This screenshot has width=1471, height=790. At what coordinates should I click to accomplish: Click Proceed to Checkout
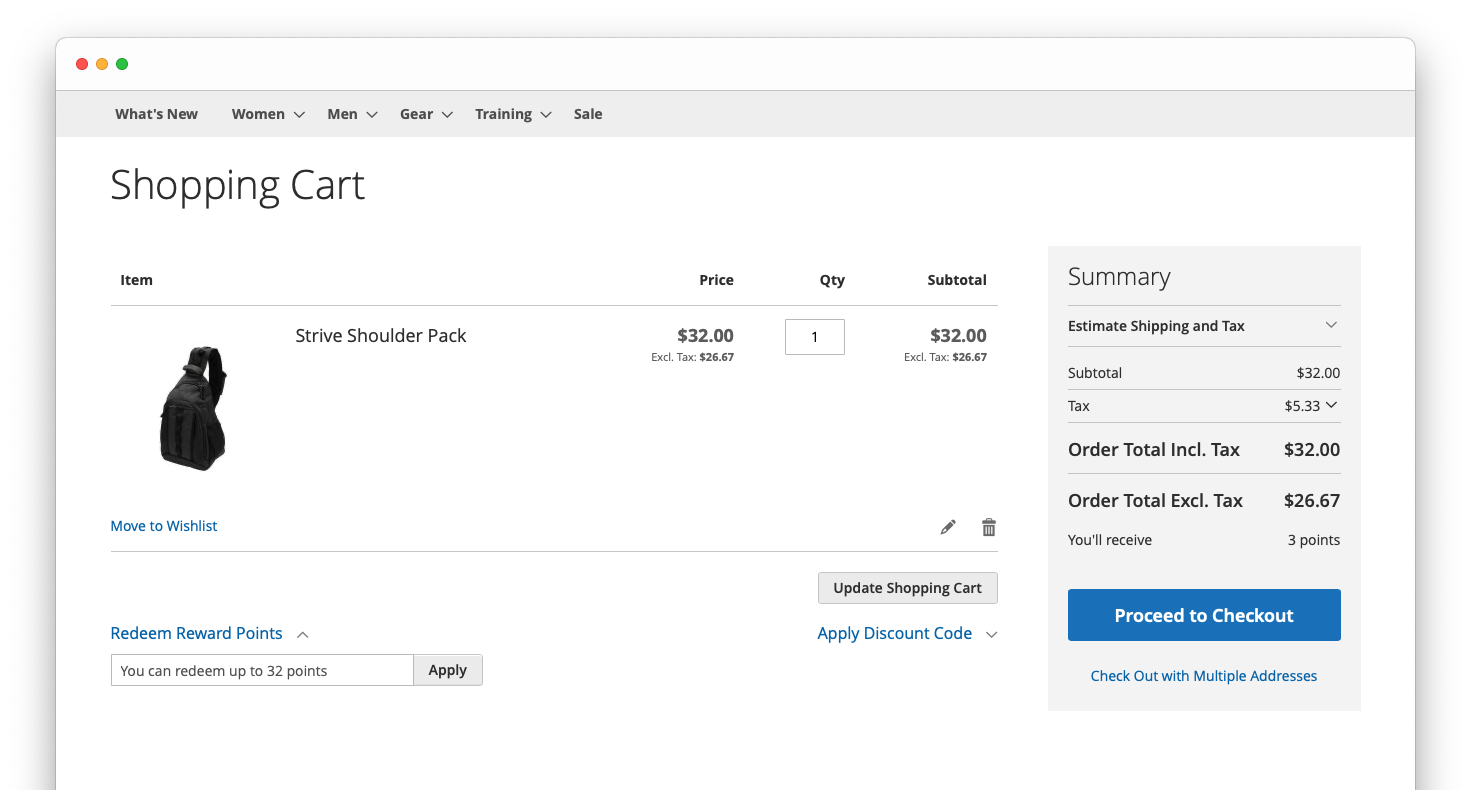tap(1203, 615)
